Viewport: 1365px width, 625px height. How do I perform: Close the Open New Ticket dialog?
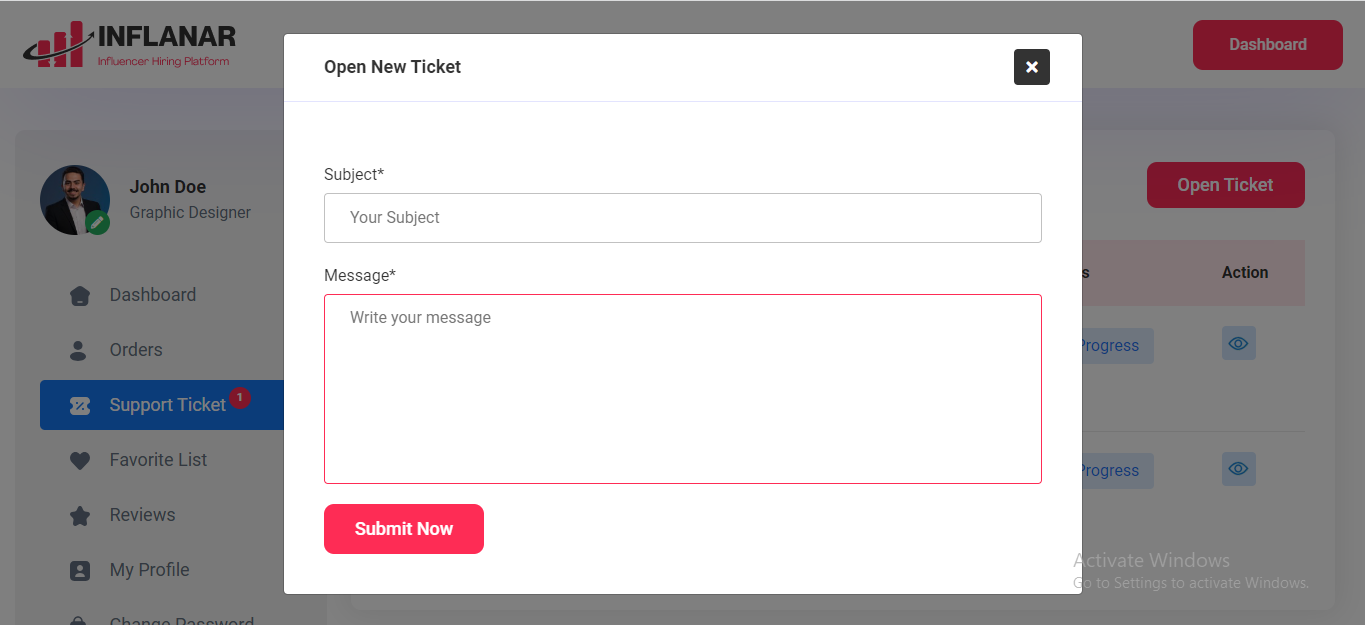[1031, 67]
